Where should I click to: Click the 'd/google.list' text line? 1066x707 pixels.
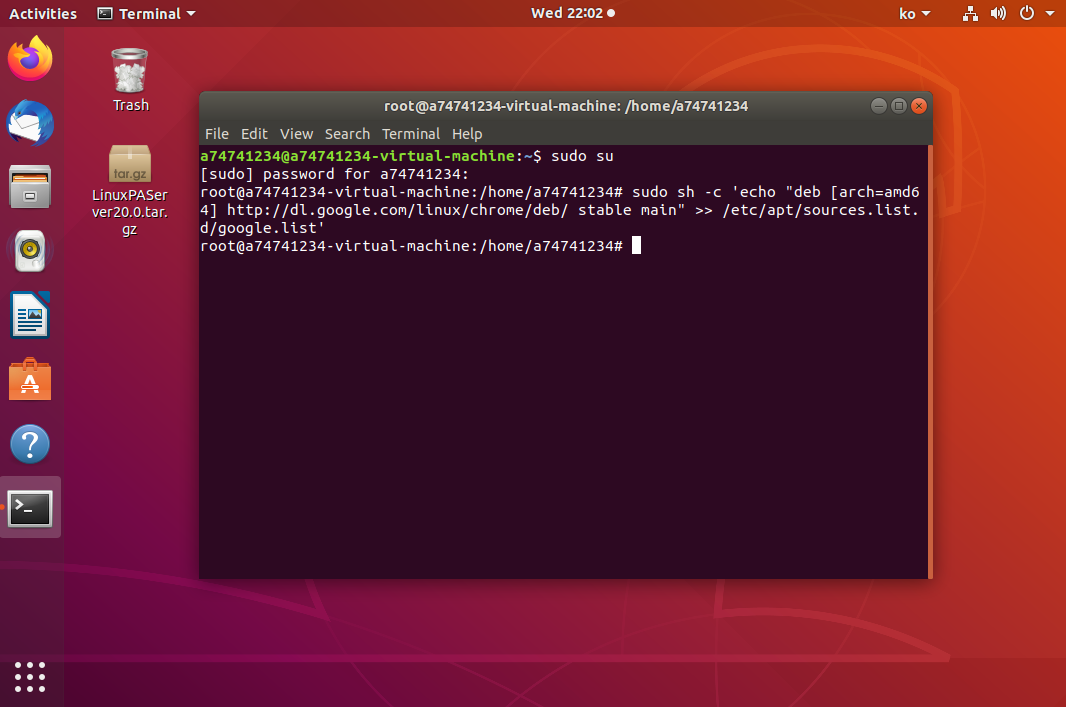click(262, 228)
